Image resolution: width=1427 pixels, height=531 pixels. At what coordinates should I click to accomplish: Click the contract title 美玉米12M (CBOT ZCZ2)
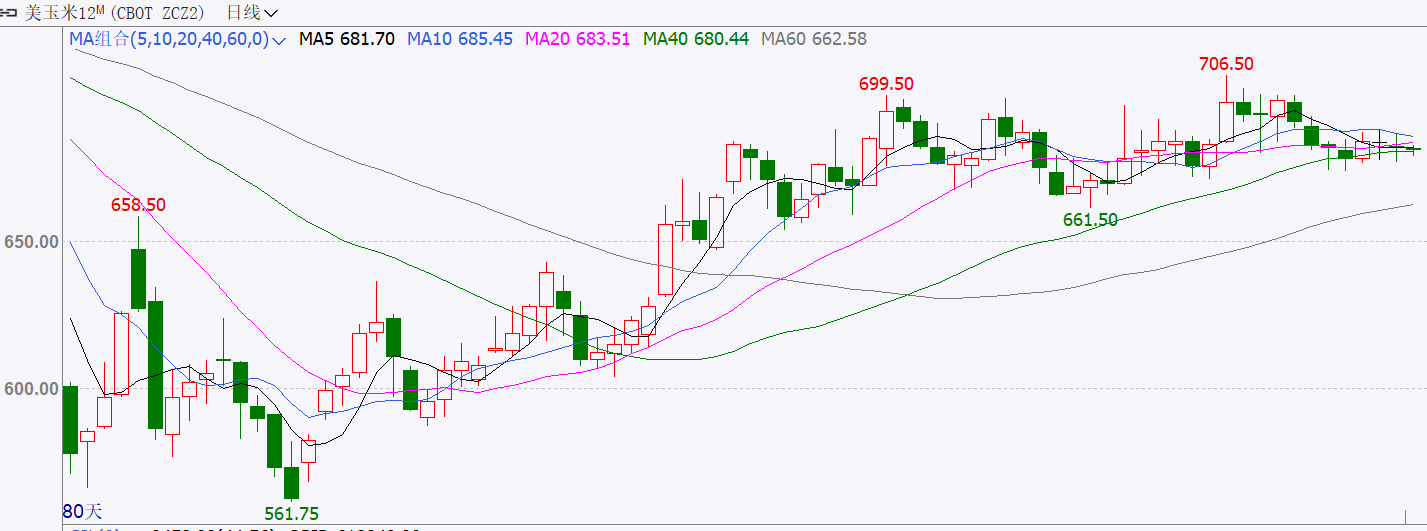click(x=114, y=13)
